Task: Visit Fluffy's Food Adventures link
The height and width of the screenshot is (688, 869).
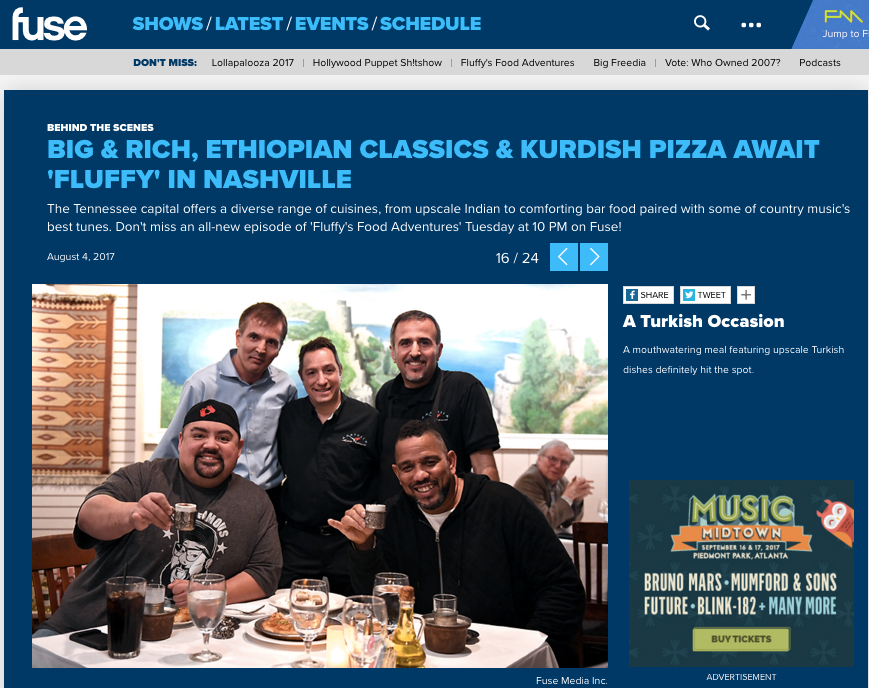Action: click(518, 63)
